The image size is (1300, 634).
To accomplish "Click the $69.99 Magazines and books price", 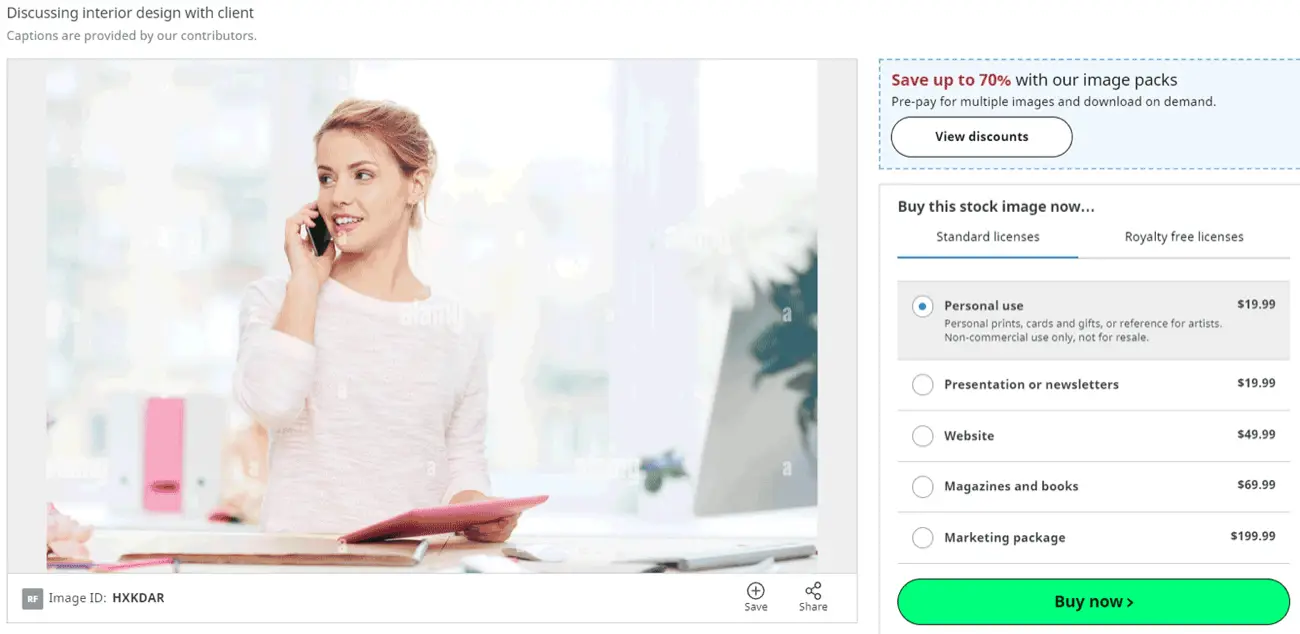I will (x=1255, y=485).
